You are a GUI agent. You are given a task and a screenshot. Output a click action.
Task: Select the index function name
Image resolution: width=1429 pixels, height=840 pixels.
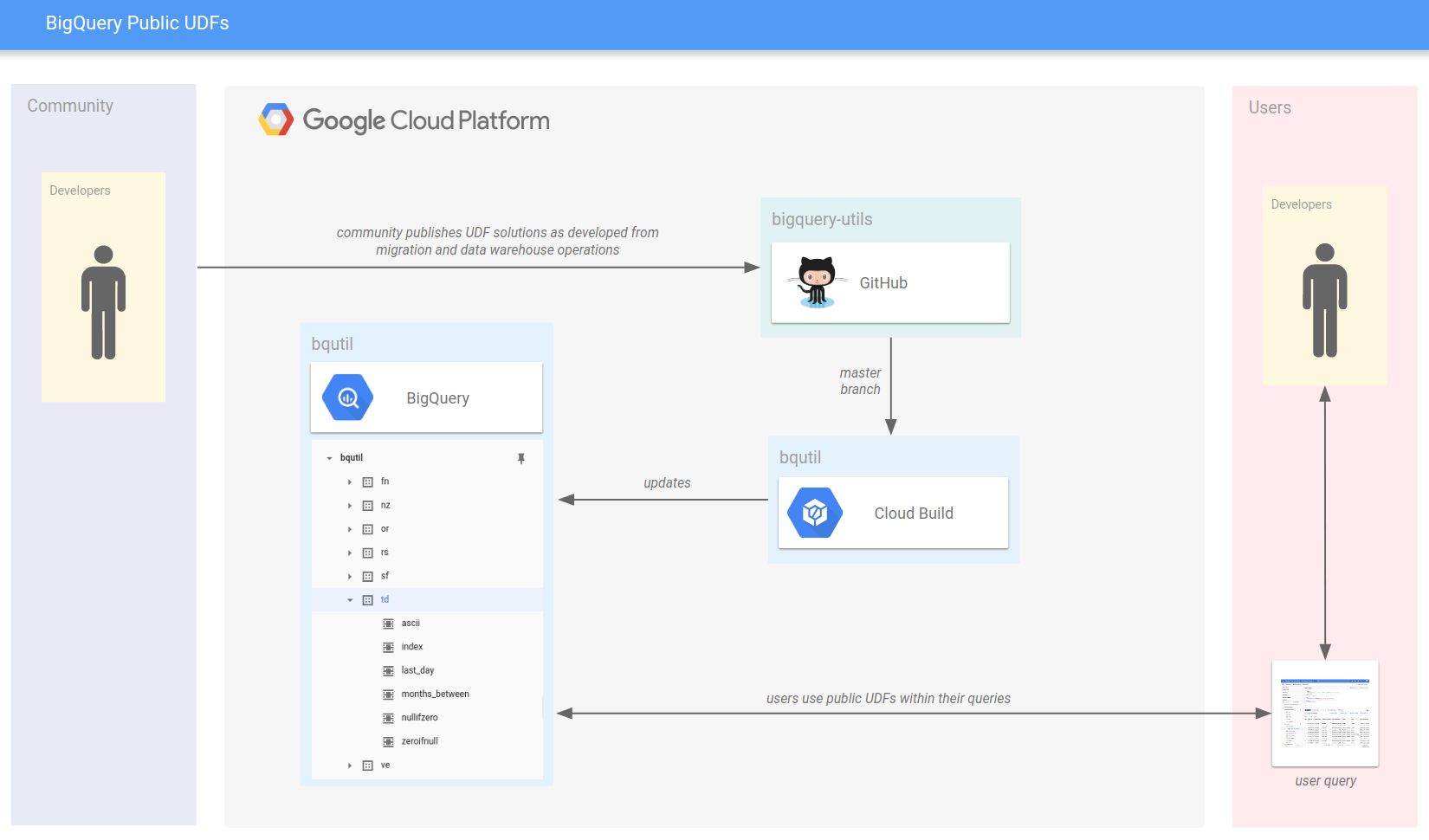412,647
